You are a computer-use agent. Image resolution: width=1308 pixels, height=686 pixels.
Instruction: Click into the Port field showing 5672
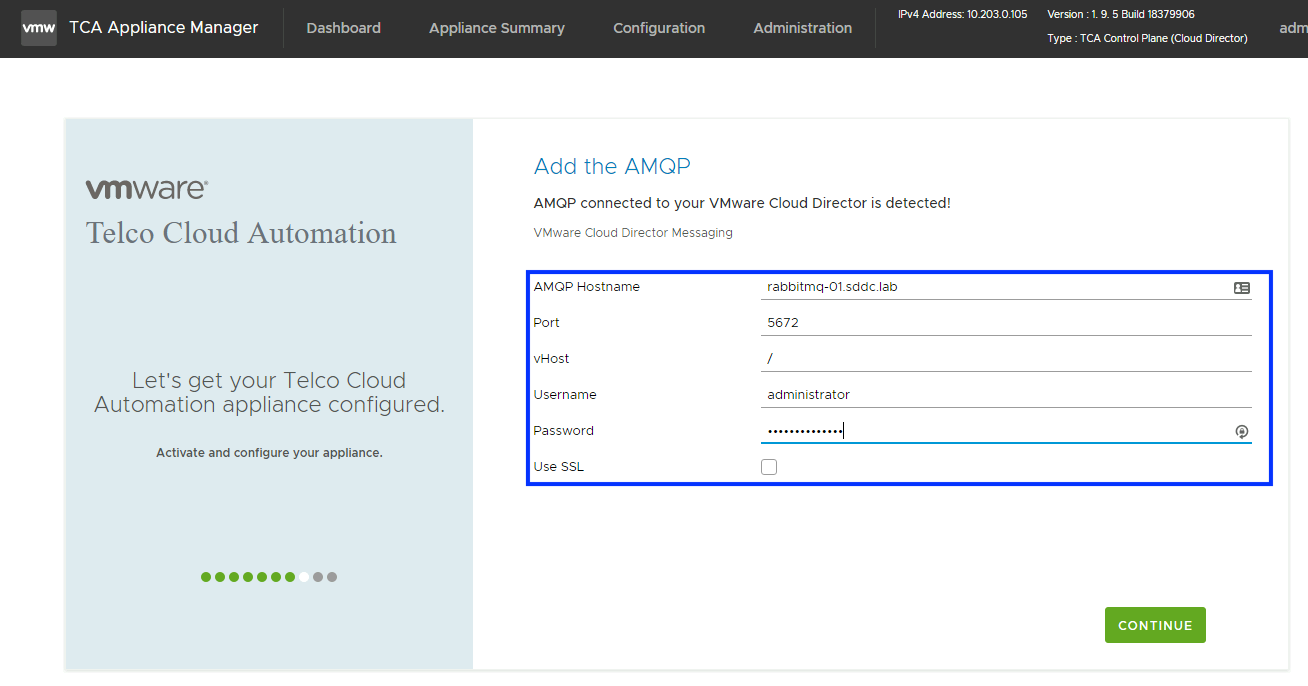coord(1005,323)
